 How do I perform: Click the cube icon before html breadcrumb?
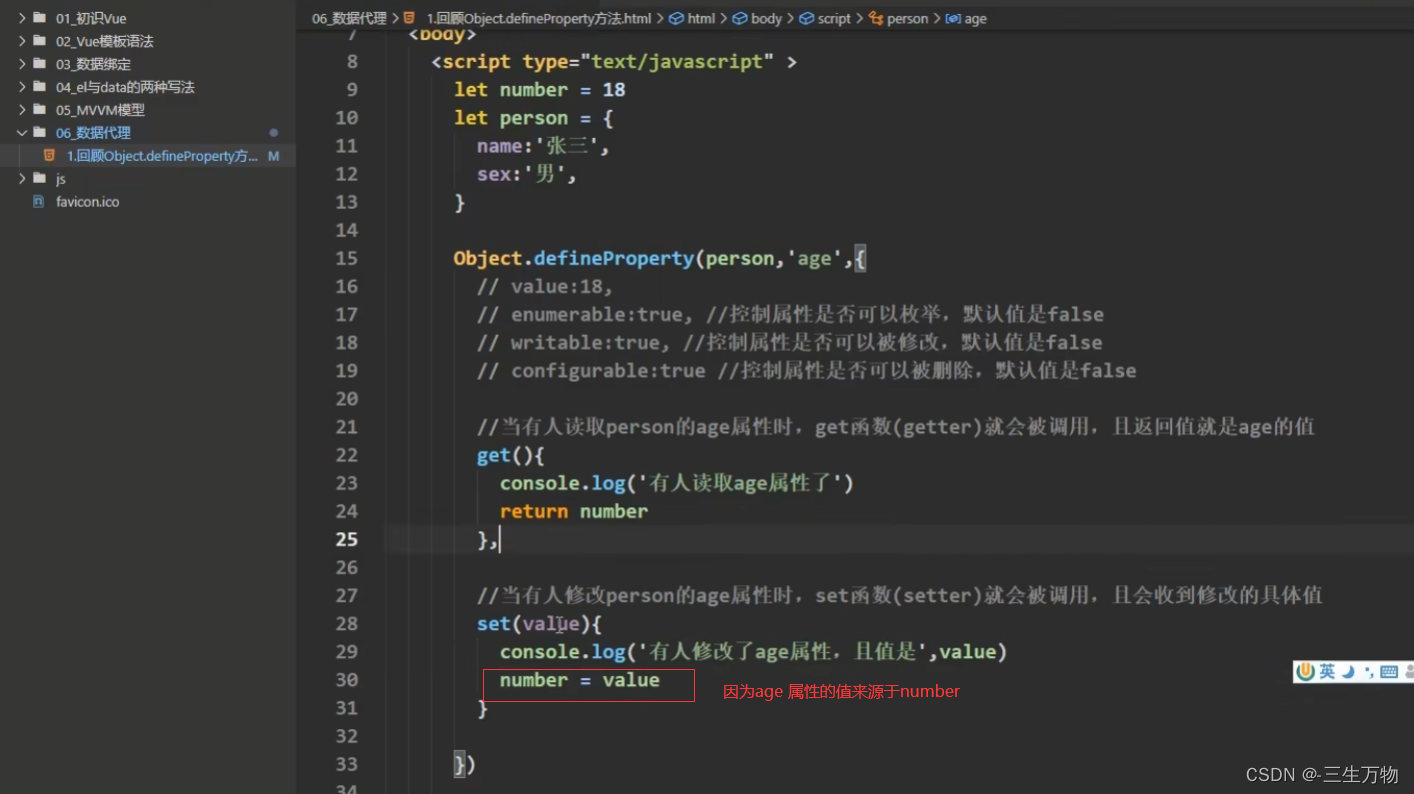click(676, 18)
